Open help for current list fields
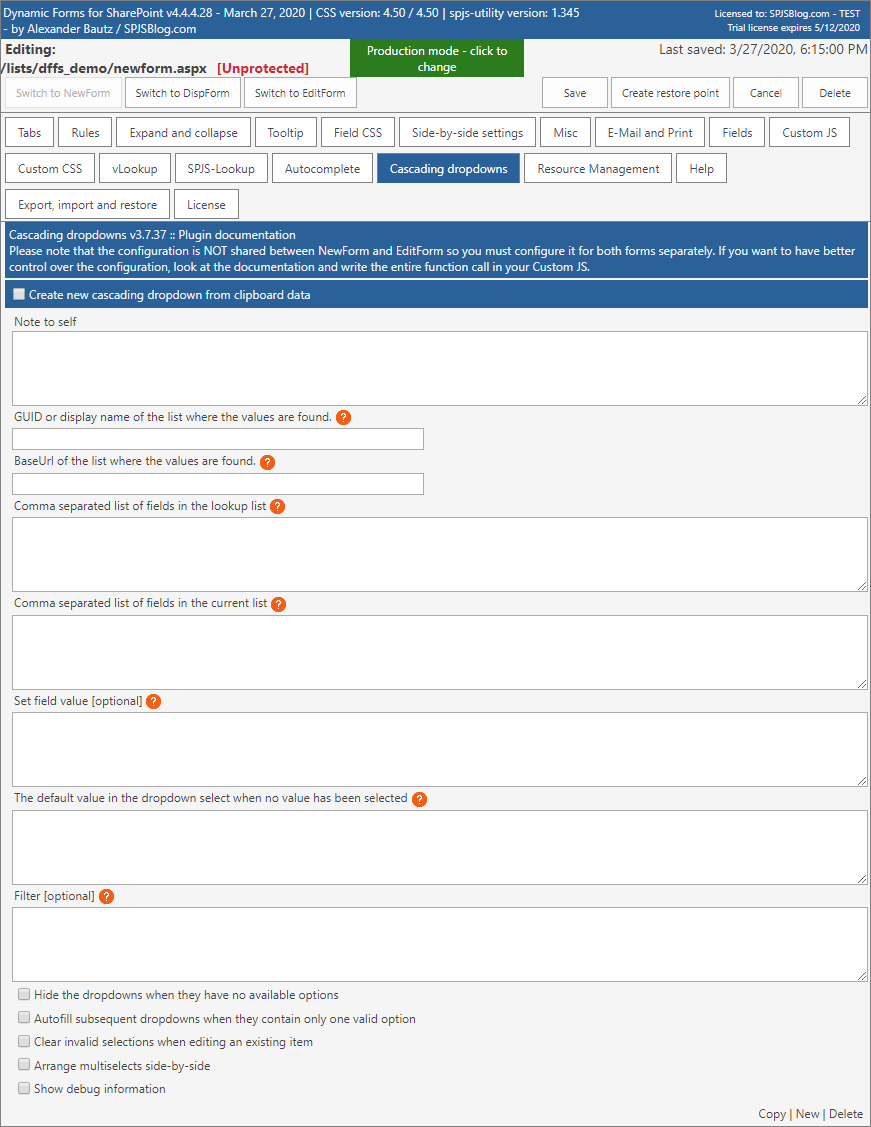871x1127 pixels. [x=279, y=604]
